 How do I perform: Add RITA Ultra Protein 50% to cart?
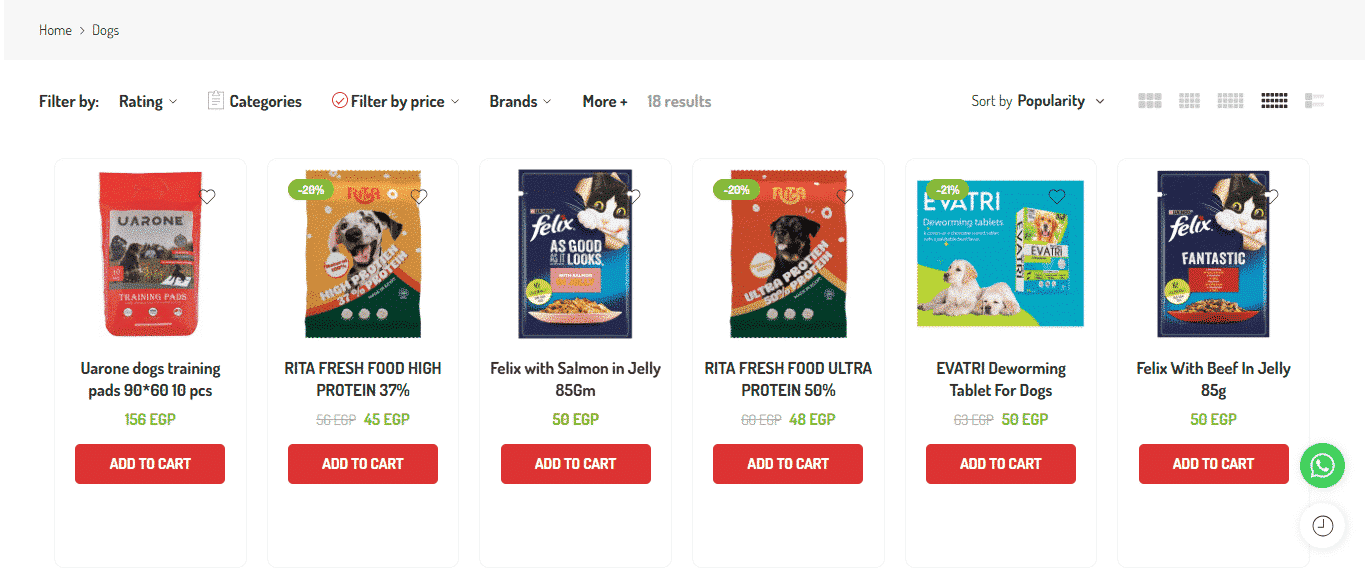pos(788,464)
